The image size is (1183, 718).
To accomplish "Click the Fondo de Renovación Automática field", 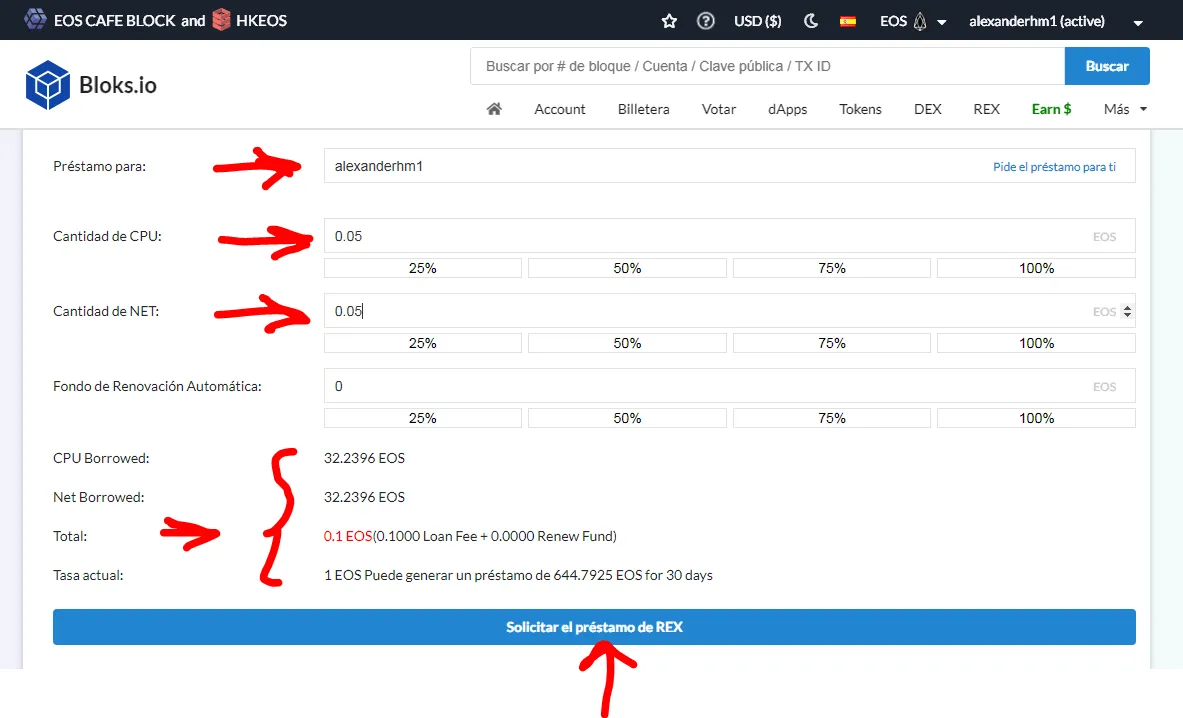I will point(730,386).
